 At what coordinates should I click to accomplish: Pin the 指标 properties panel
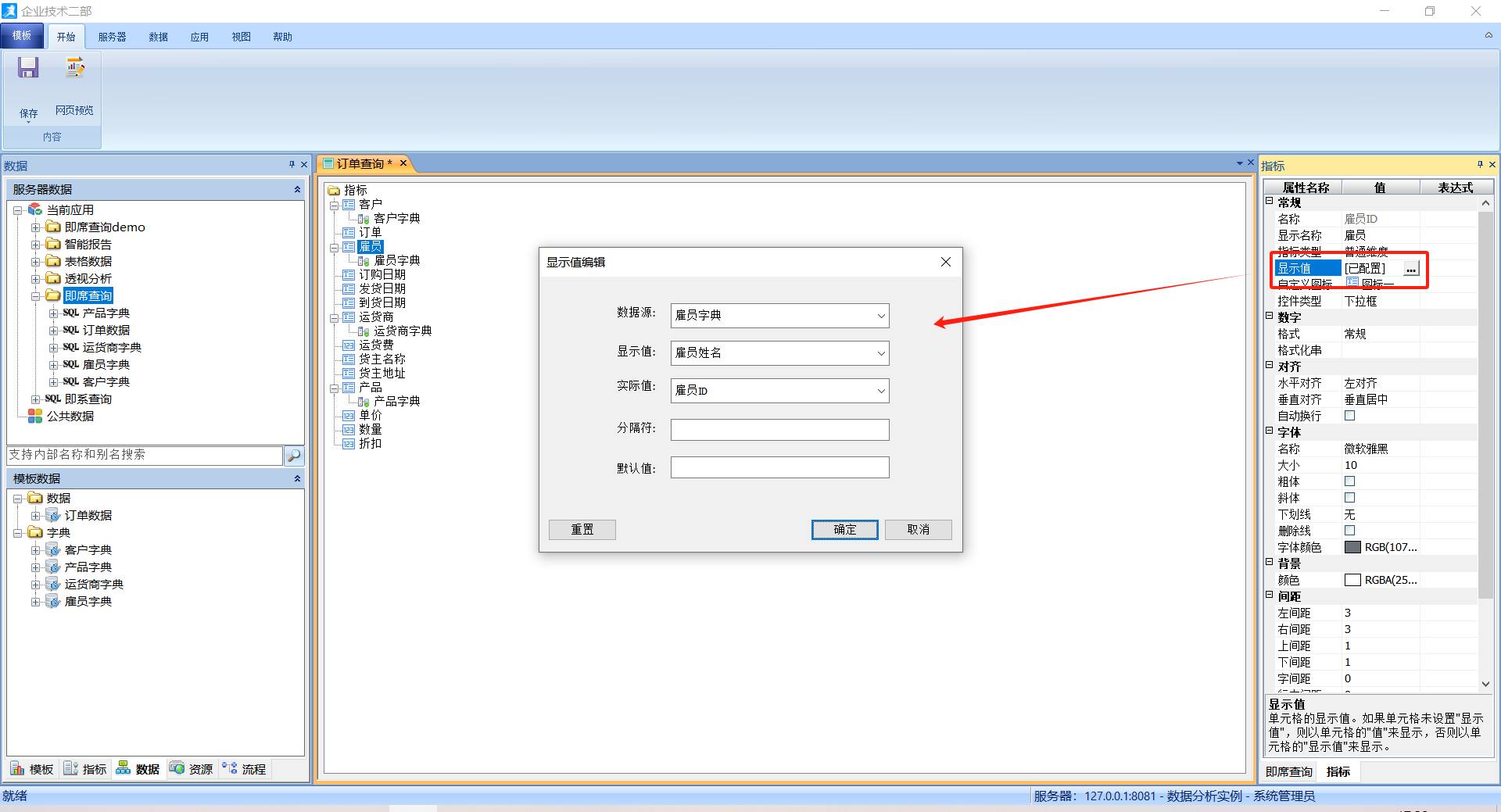[1480, 165]
